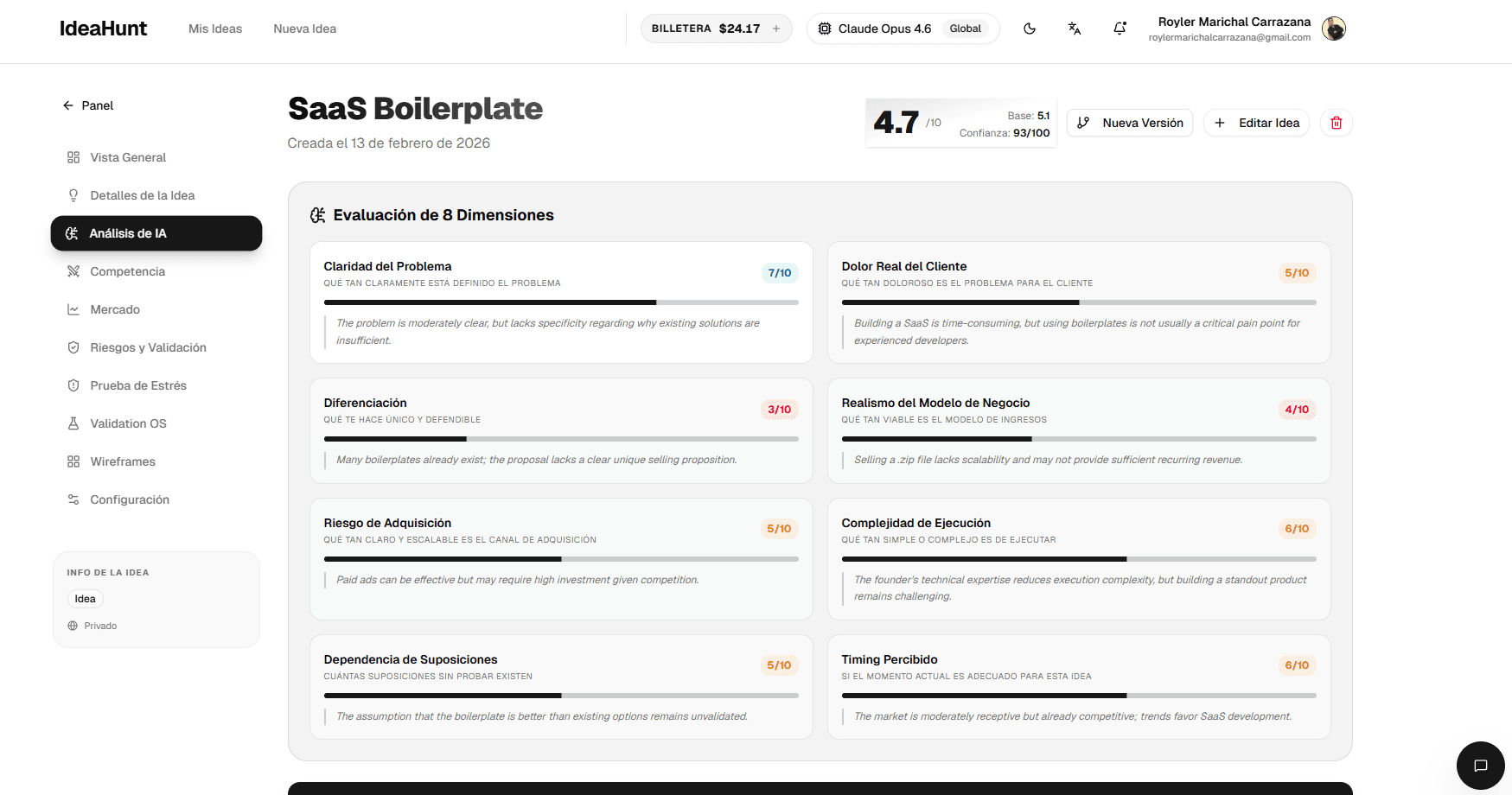Open the notifications bell

(x=1120, y=29)
